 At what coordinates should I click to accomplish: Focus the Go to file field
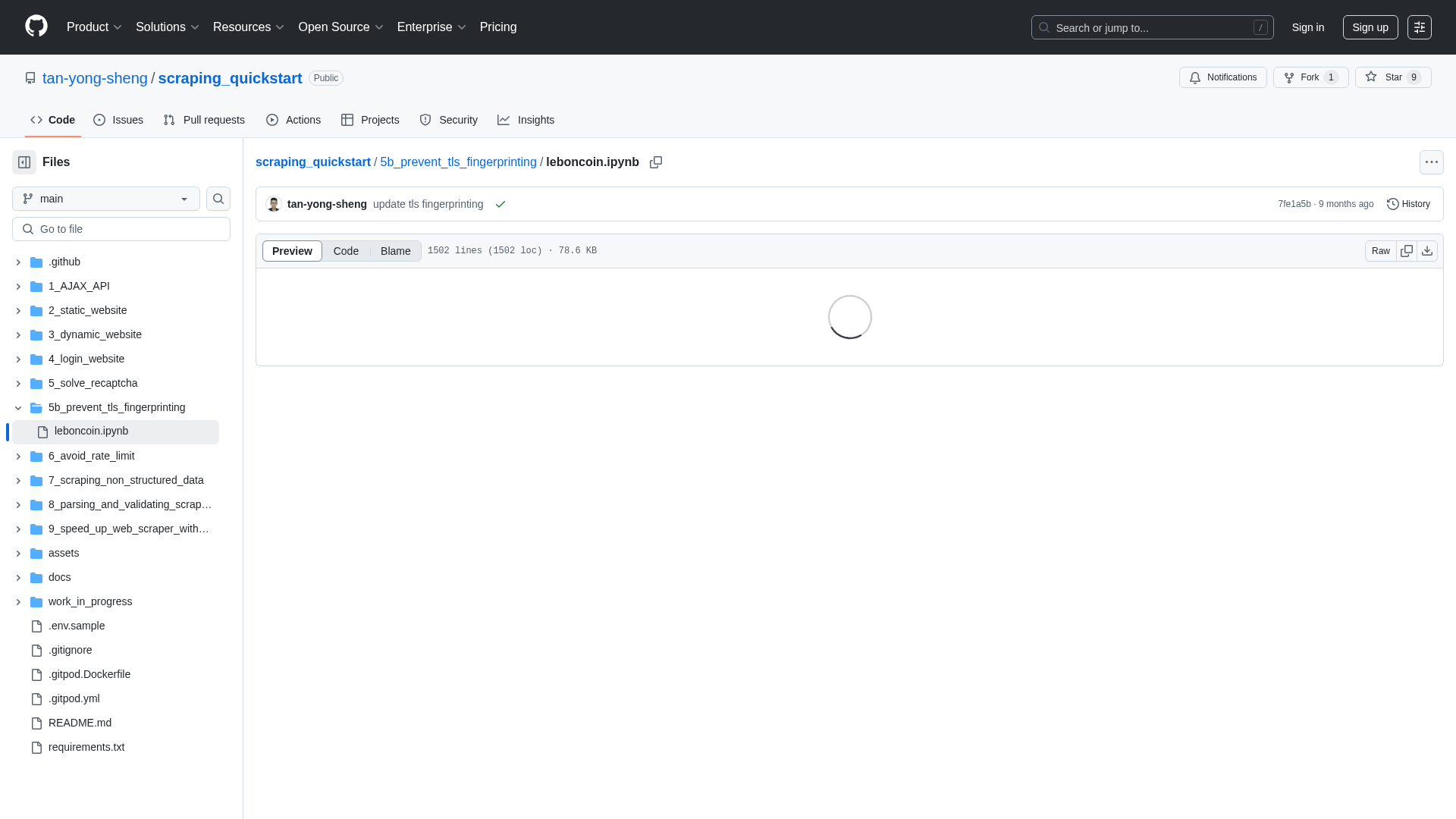[121, 229]
